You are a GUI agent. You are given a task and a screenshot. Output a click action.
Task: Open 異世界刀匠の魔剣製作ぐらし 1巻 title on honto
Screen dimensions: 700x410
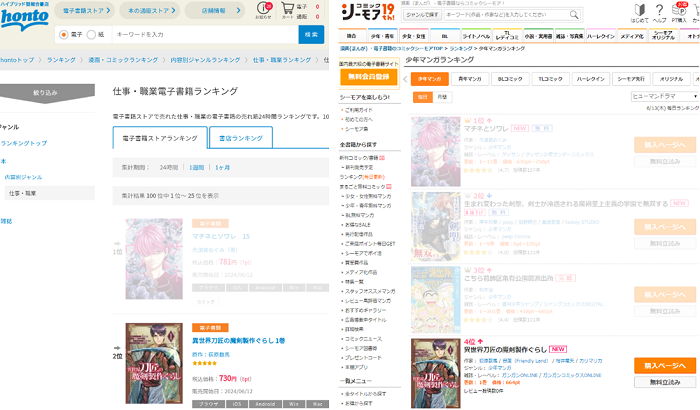238,341
